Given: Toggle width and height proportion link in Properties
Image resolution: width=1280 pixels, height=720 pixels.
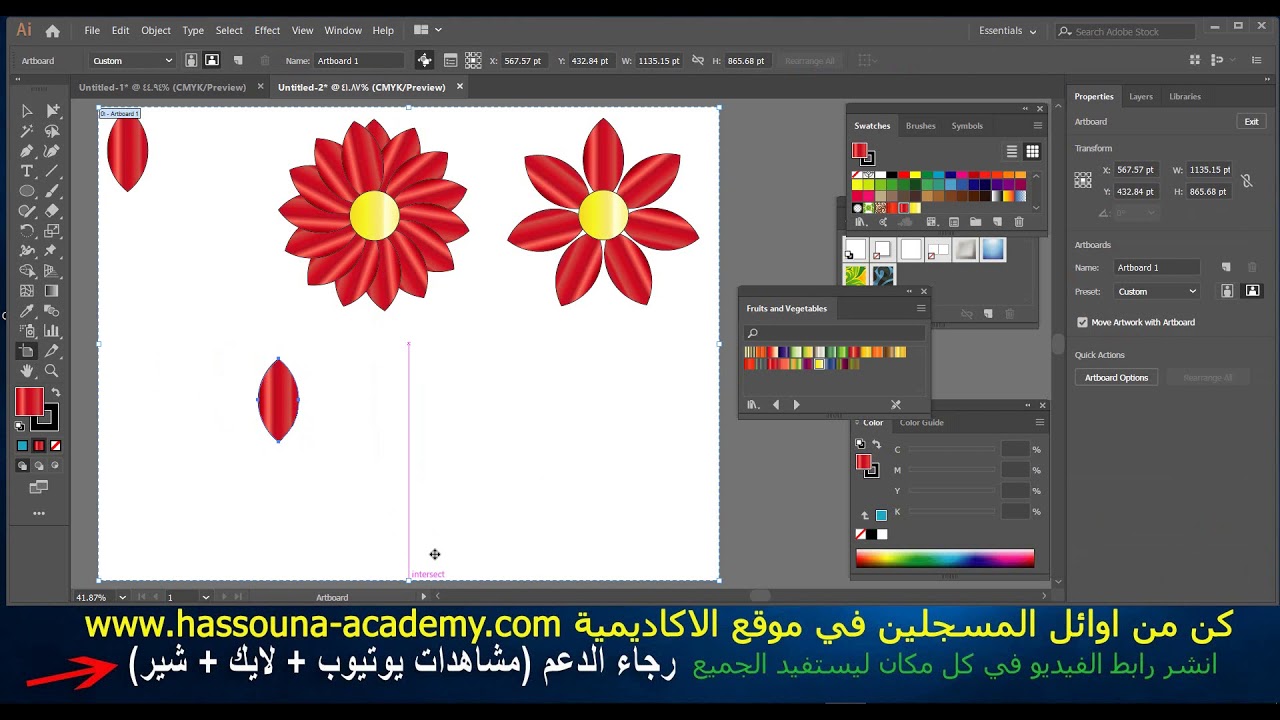Looking at the screenshot, I should pyautogui.click(x=1246, y=181).
